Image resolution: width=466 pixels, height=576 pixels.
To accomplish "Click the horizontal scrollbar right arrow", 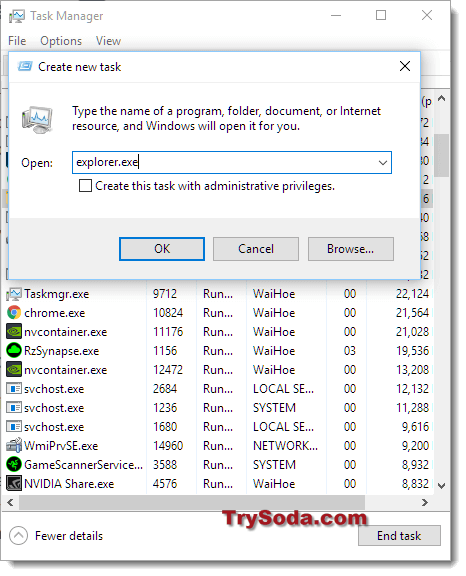I will pos(425,502).
